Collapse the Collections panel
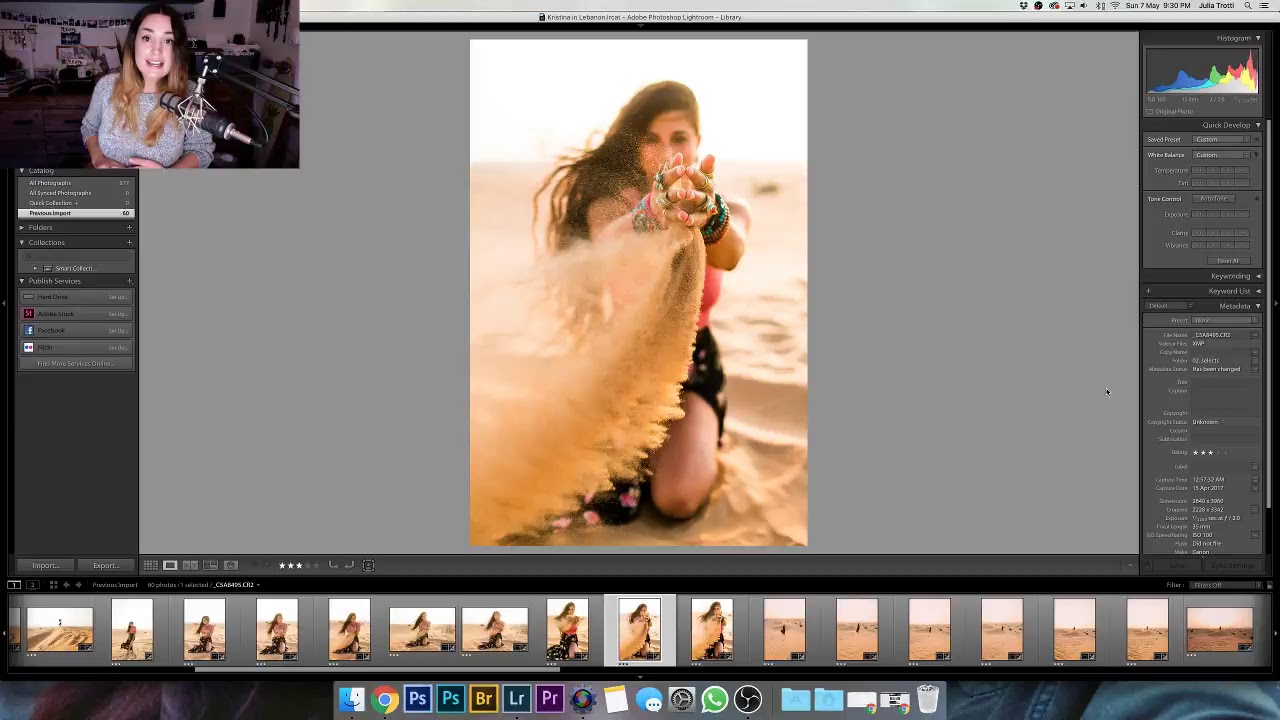The image size is (1280, 720). click(21, 242)
